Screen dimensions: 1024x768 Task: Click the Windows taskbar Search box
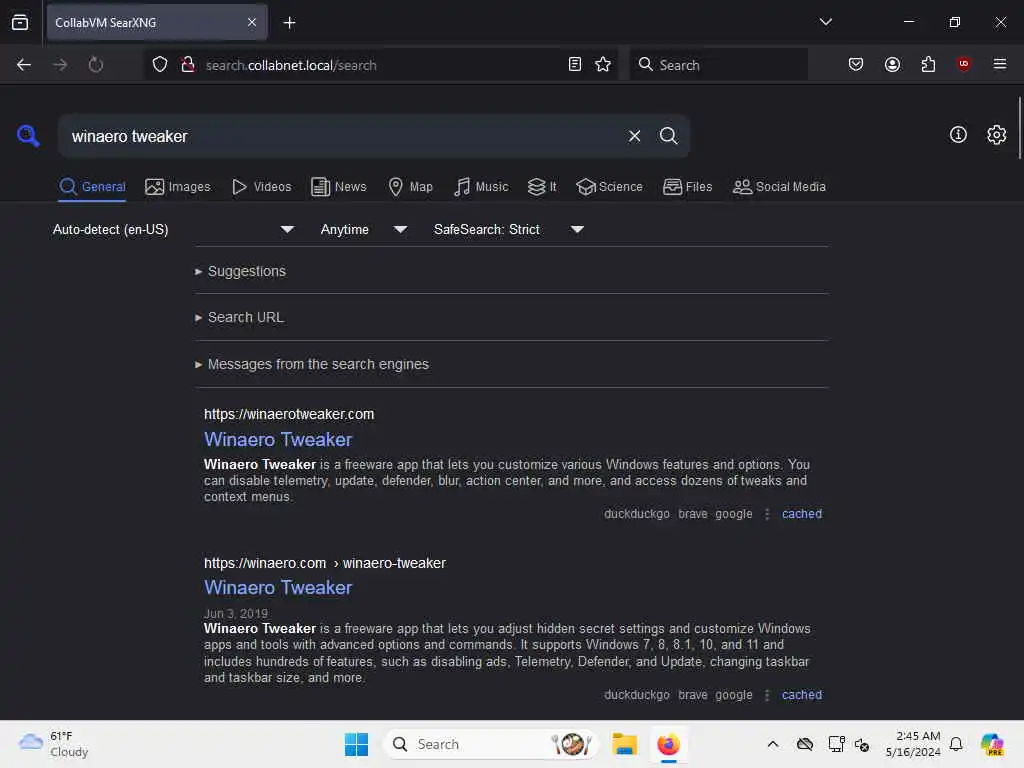click(490, 744)
